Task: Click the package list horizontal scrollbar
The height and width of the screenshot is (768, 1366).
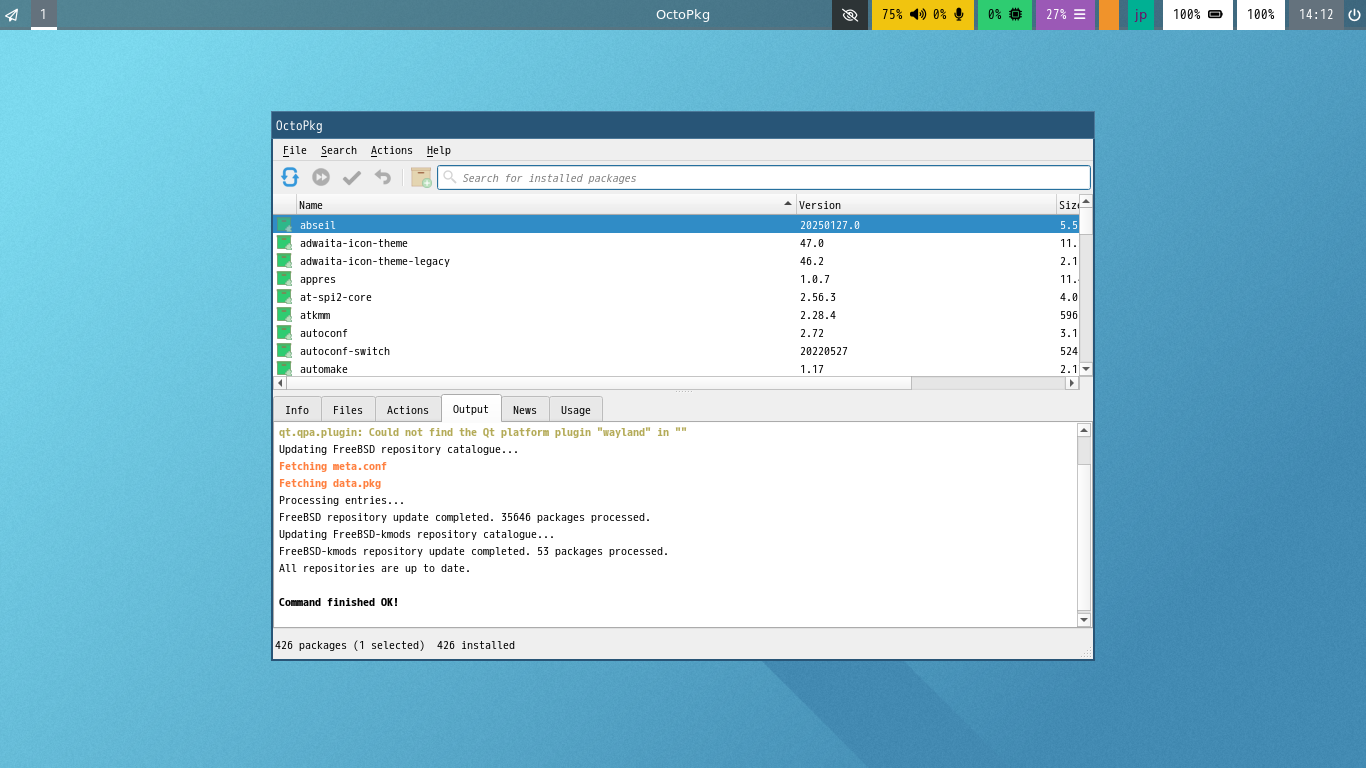Action: coord(598,383)
